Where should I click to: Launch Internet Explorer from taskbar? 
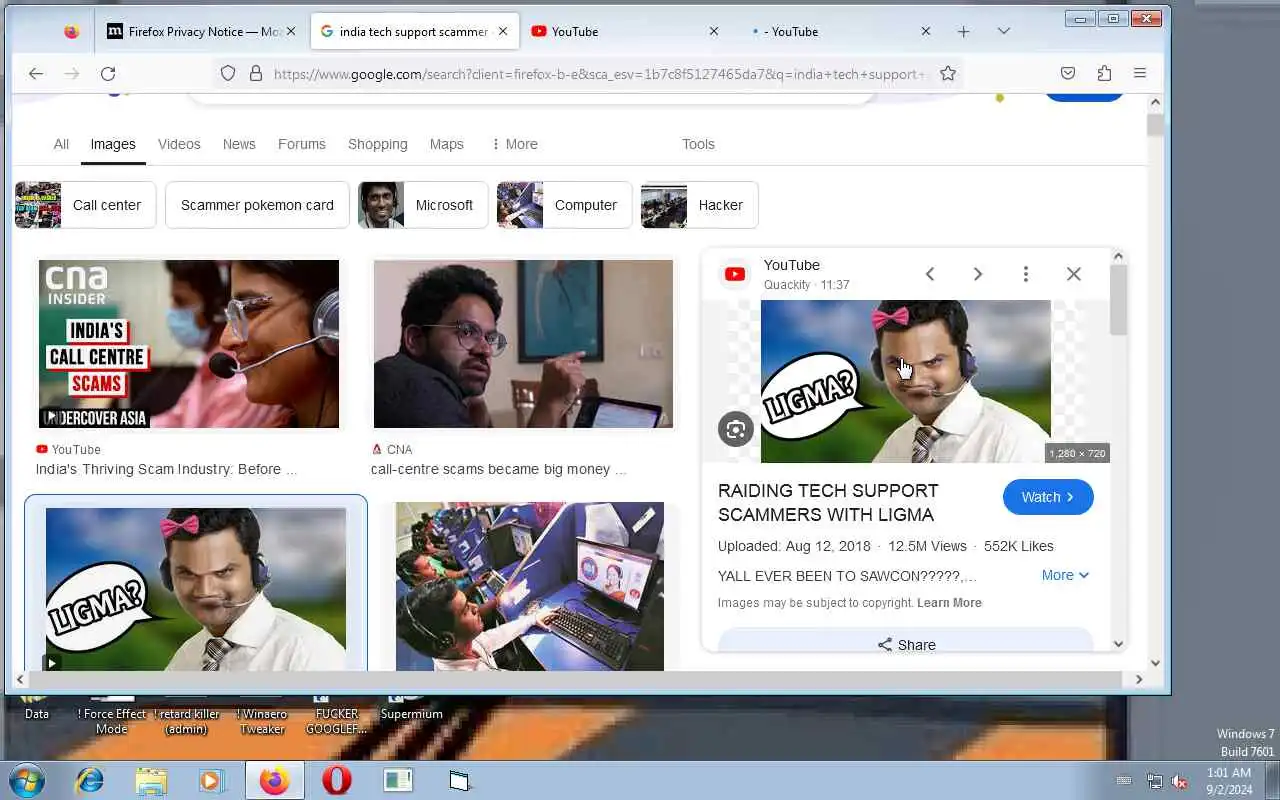click(x=90, y=780)
